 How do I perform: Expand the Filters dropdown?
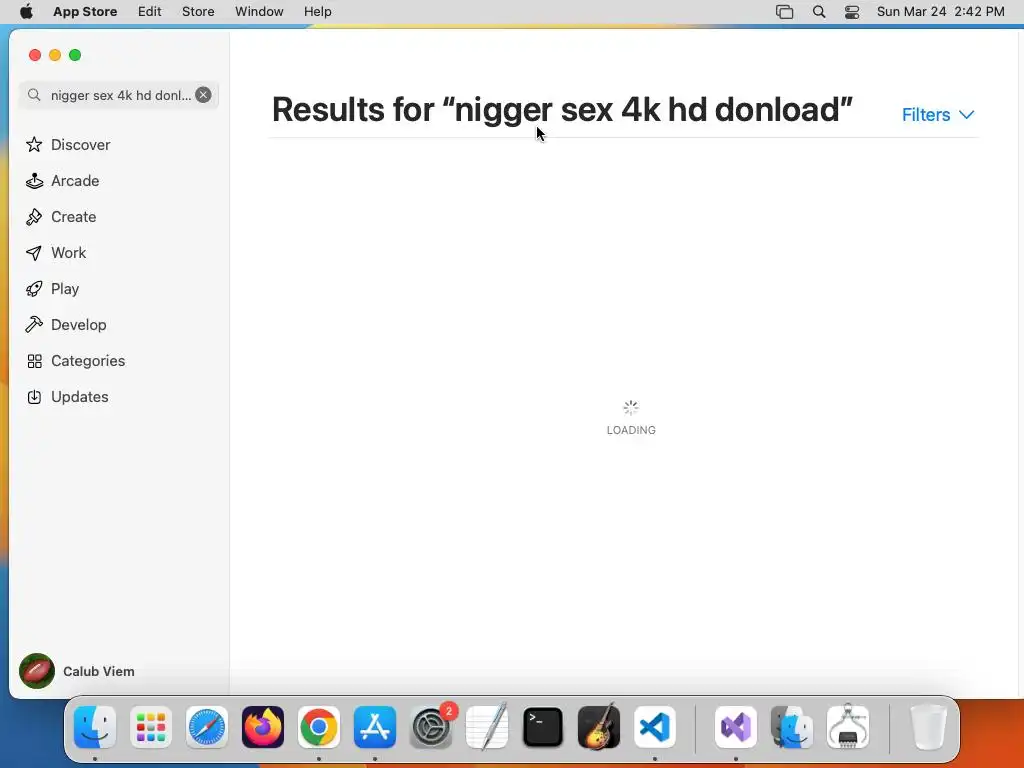click(938, 115)
